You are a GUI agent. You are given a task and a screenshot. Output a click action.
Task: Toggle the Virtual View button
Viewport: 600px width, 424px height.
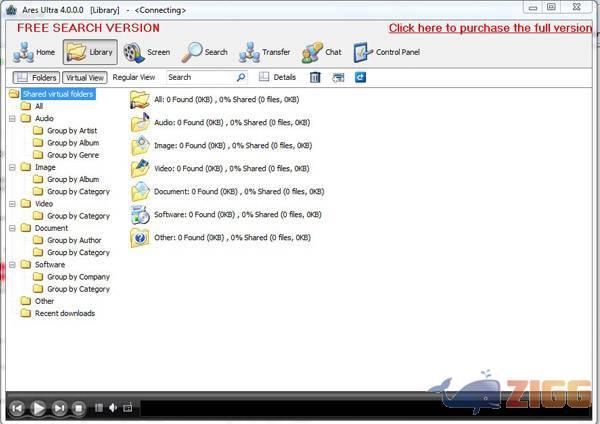pos(85,77)
